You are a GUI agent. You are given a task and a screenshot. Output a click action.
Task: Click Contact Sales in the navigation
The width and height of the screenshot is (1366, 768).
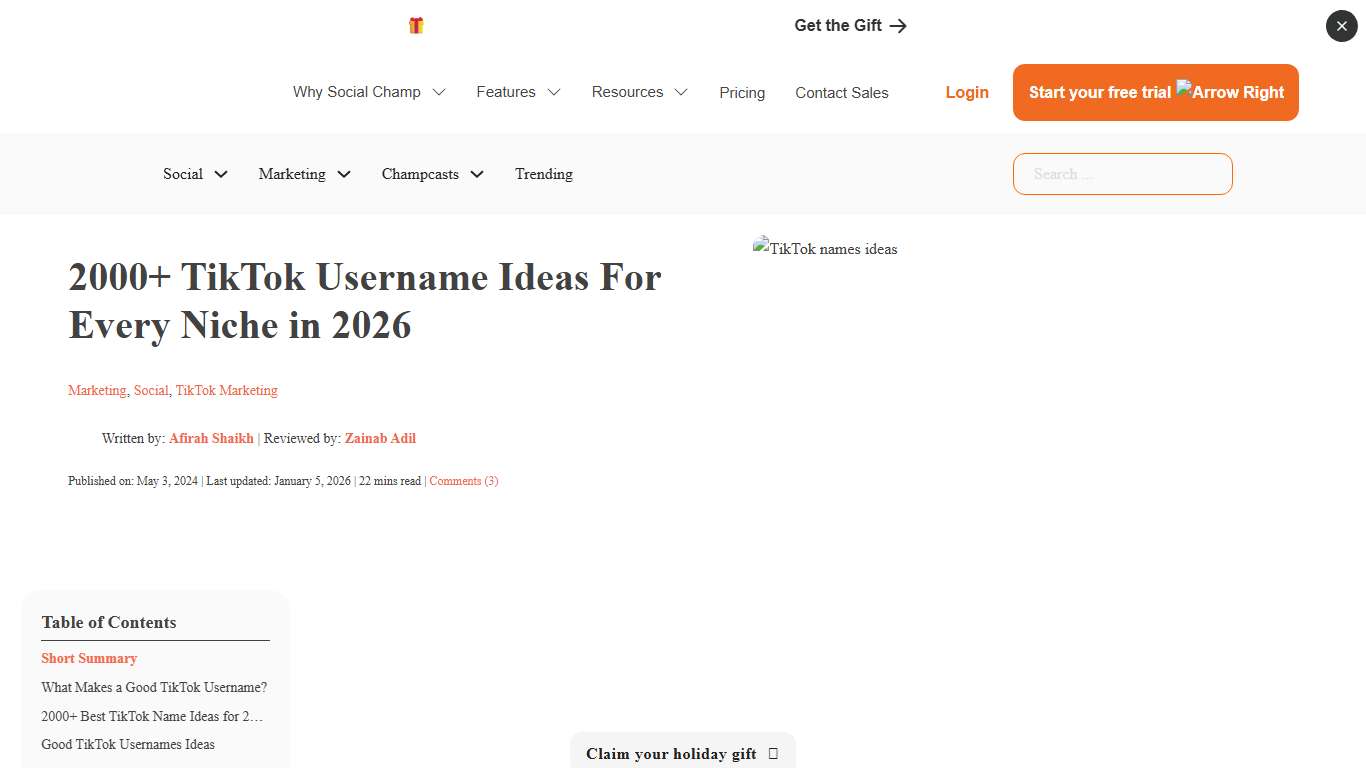pyautogui.click(x=841, y=93)
